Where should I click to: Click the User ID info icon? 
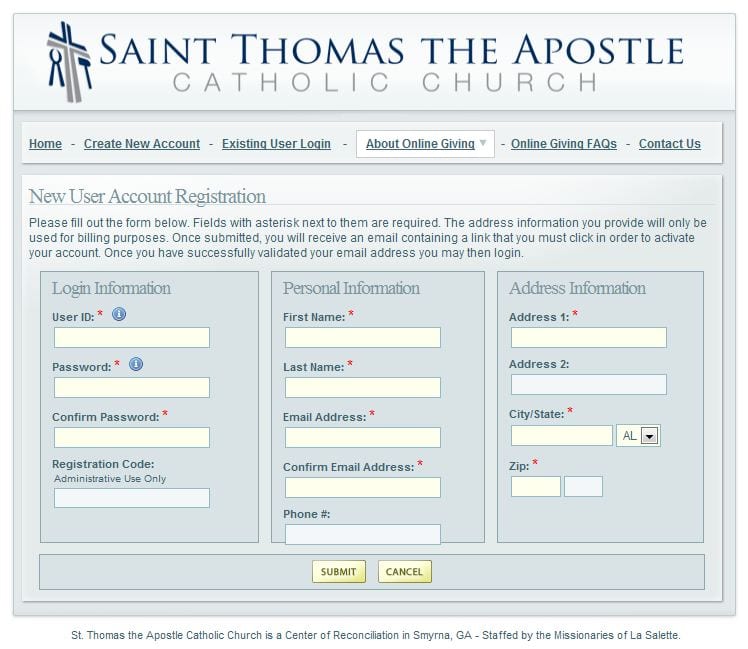pyautogui.click(x=119, y=314)
